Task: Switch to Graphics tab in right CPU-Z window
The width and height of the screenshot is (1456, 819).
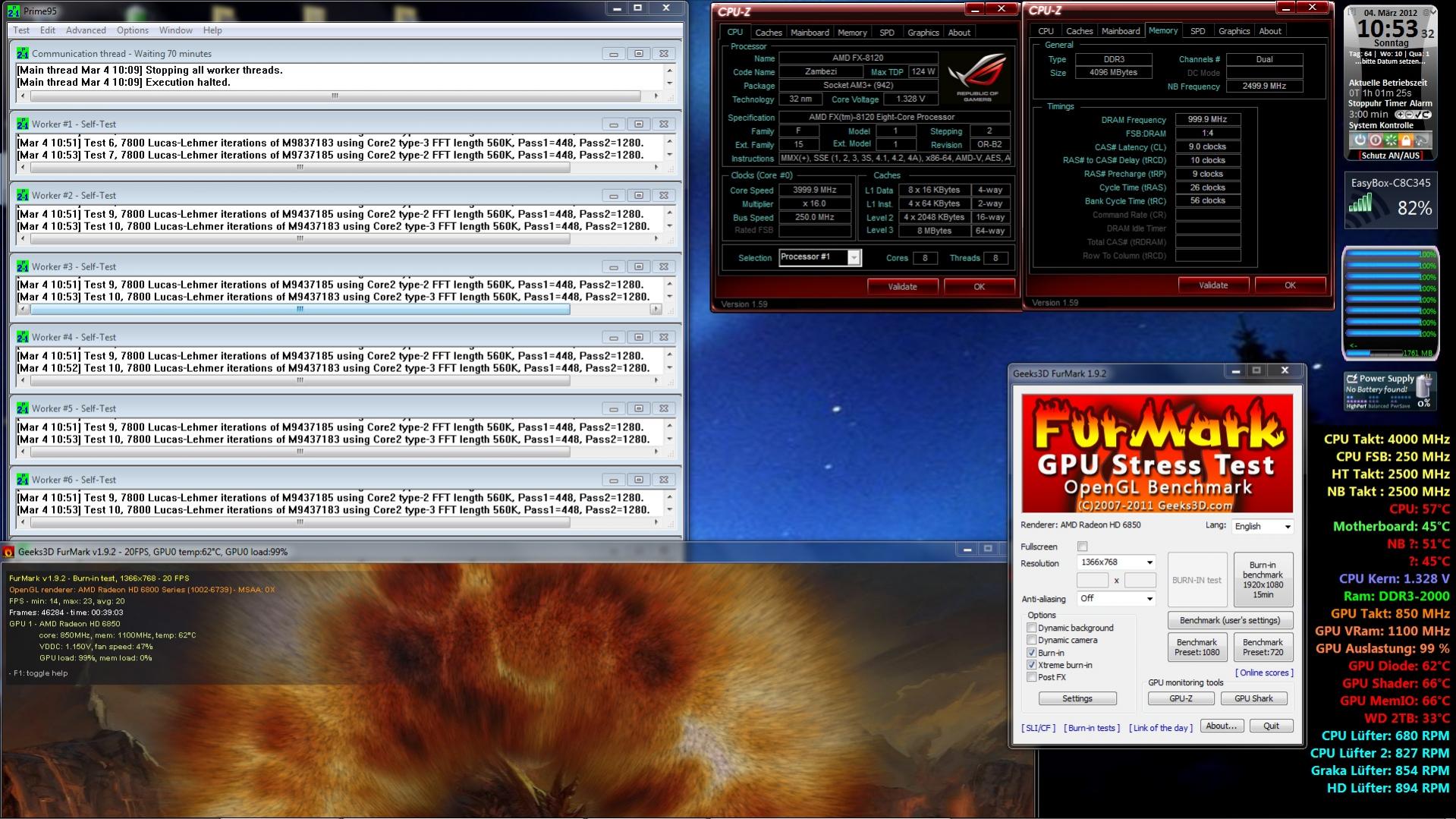Action: 1234,31
